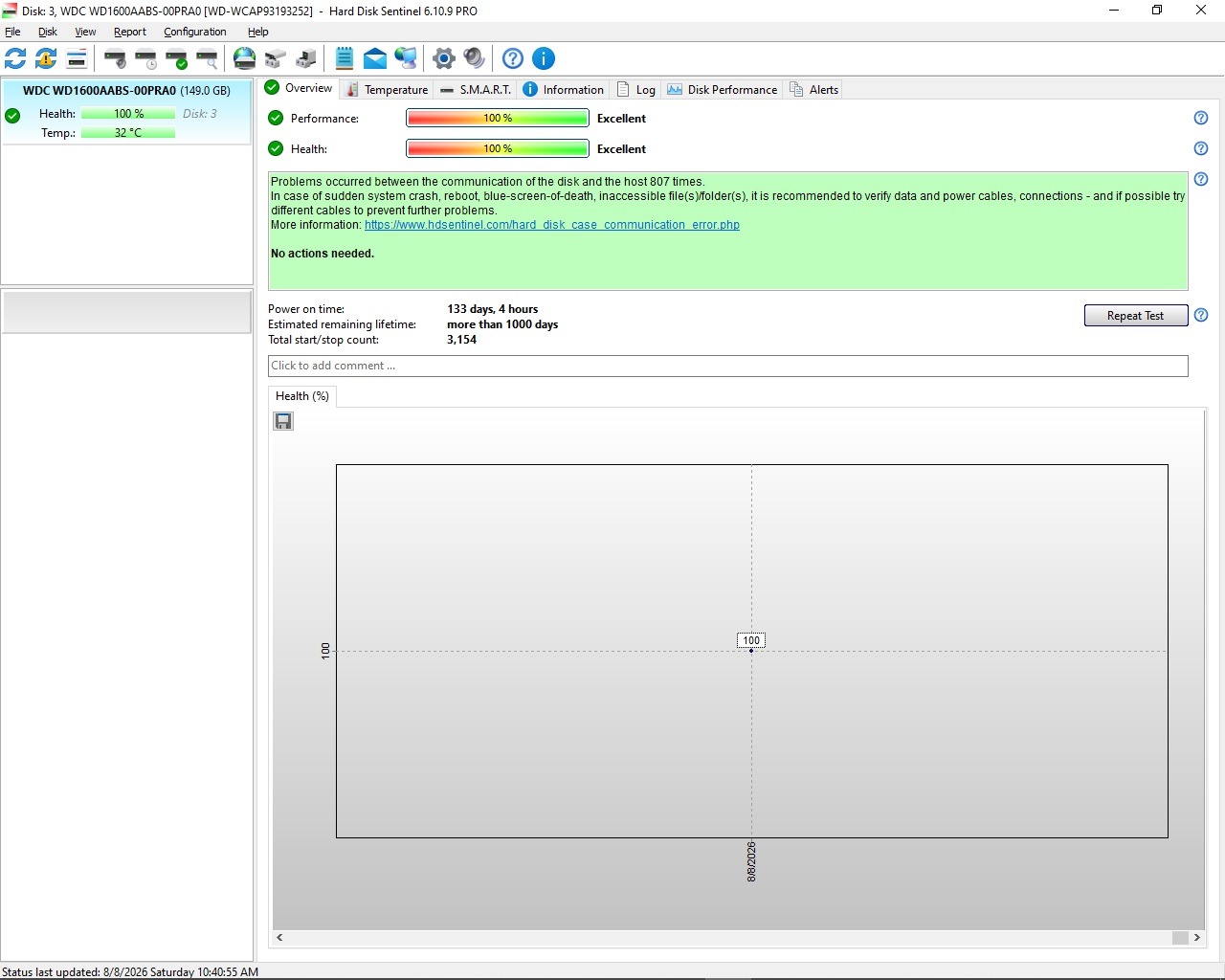Switch to the Disk Performance tab
This screenshot has height=980, width=1225.
tap(722, 90)
